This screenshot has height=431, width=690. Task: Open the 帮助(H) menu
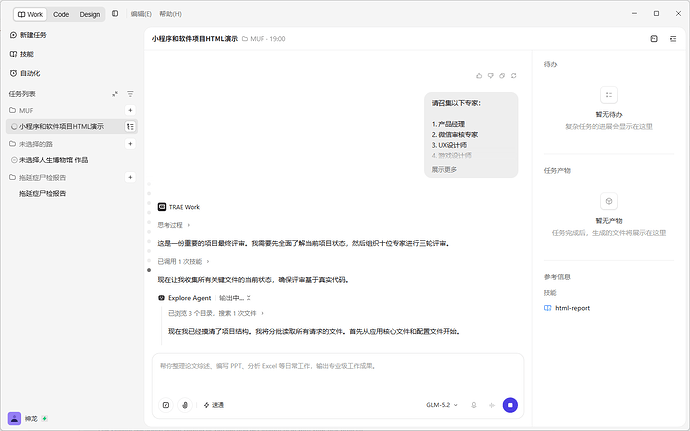coord(170,14)
